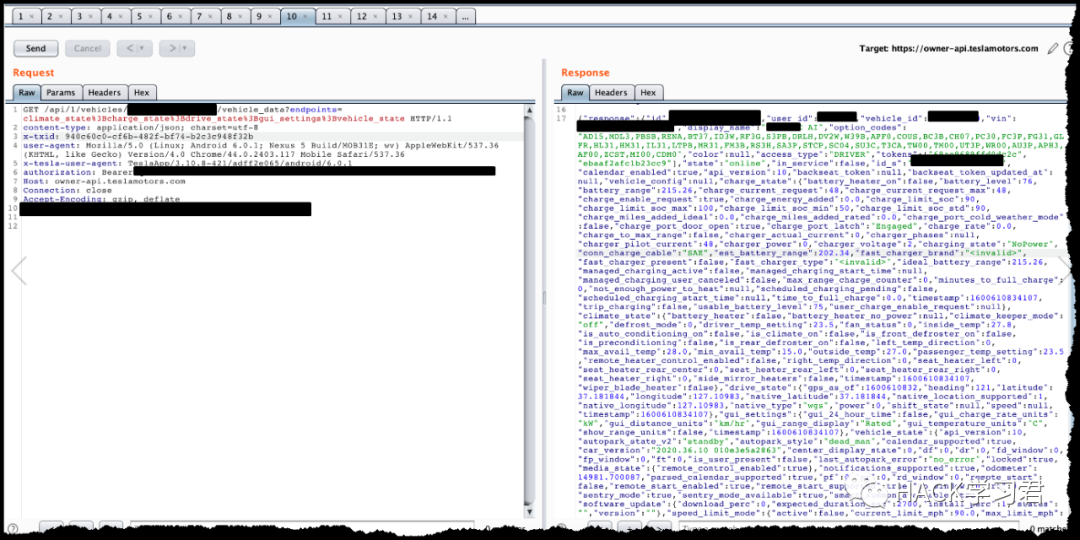
Task: Click the 'x-txid' header line in request
Action: tap(138, 136)
